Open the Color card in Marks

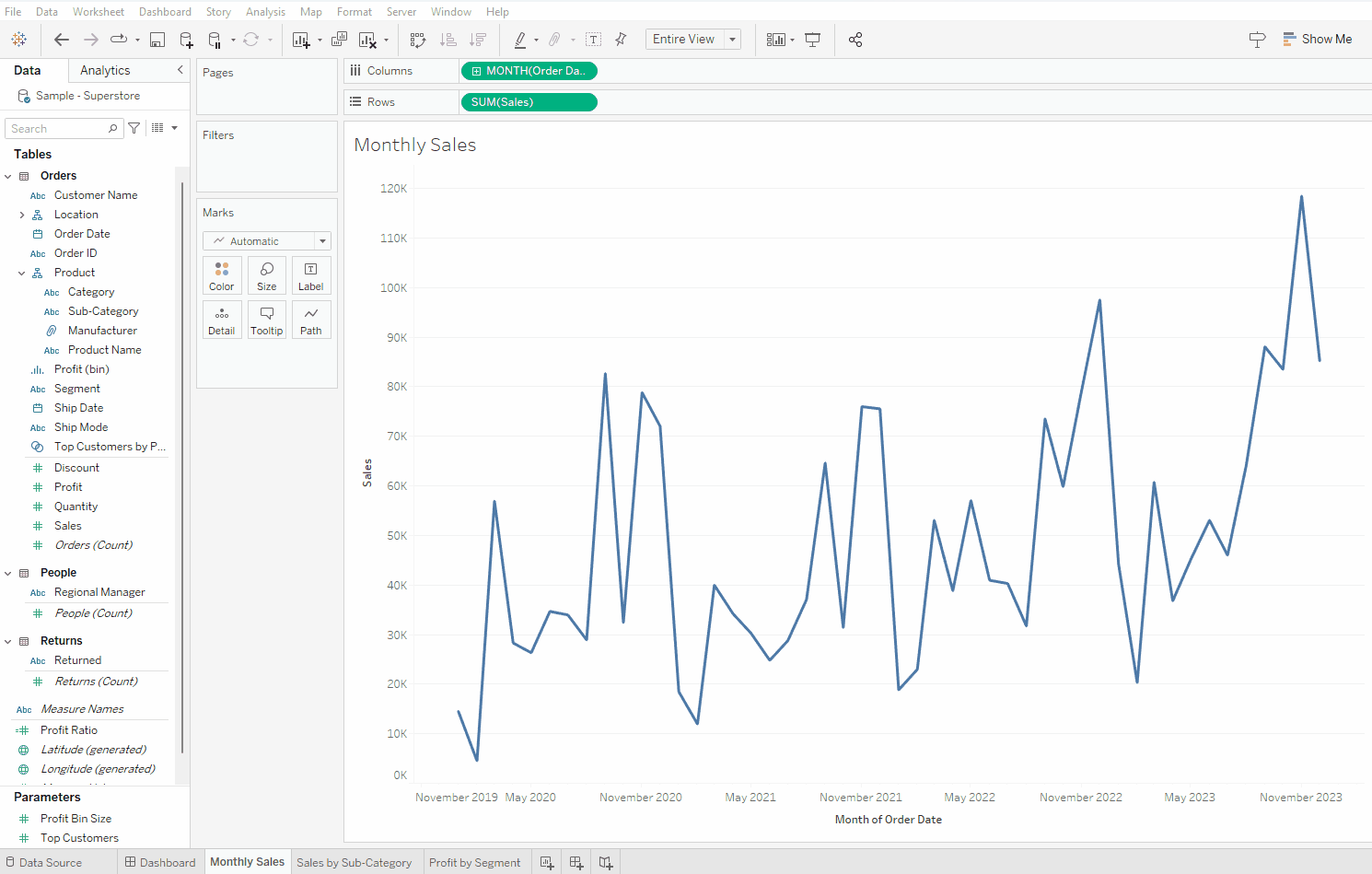222,275
